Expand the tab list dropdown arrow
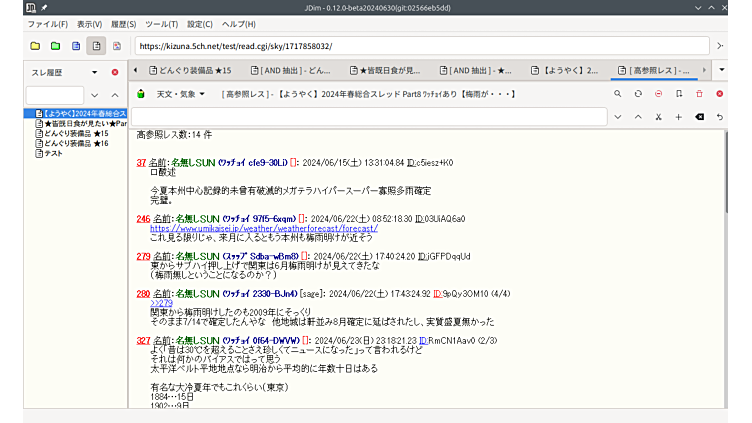 (x=721, y=71)
